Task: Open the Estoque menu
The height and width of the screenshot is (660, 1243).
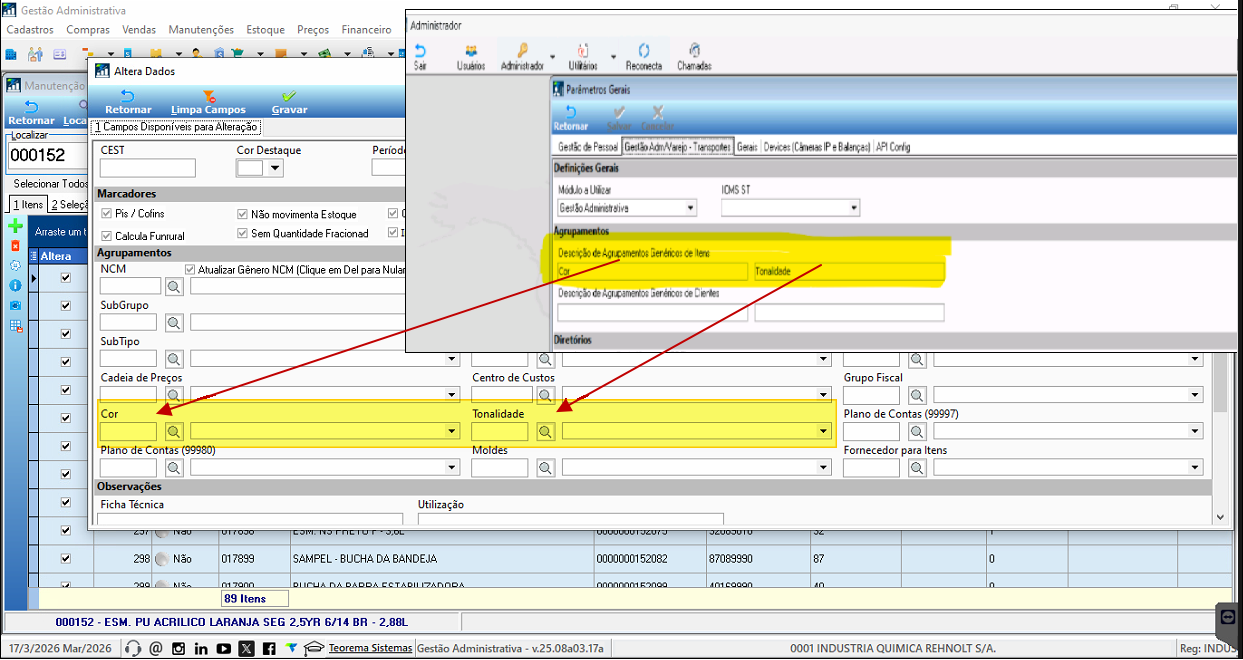Action: (265, 30)
